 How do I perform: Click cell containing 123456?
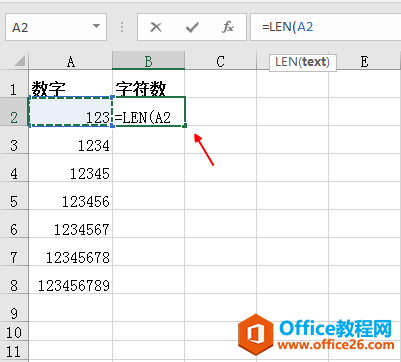(x=71, y=196)
